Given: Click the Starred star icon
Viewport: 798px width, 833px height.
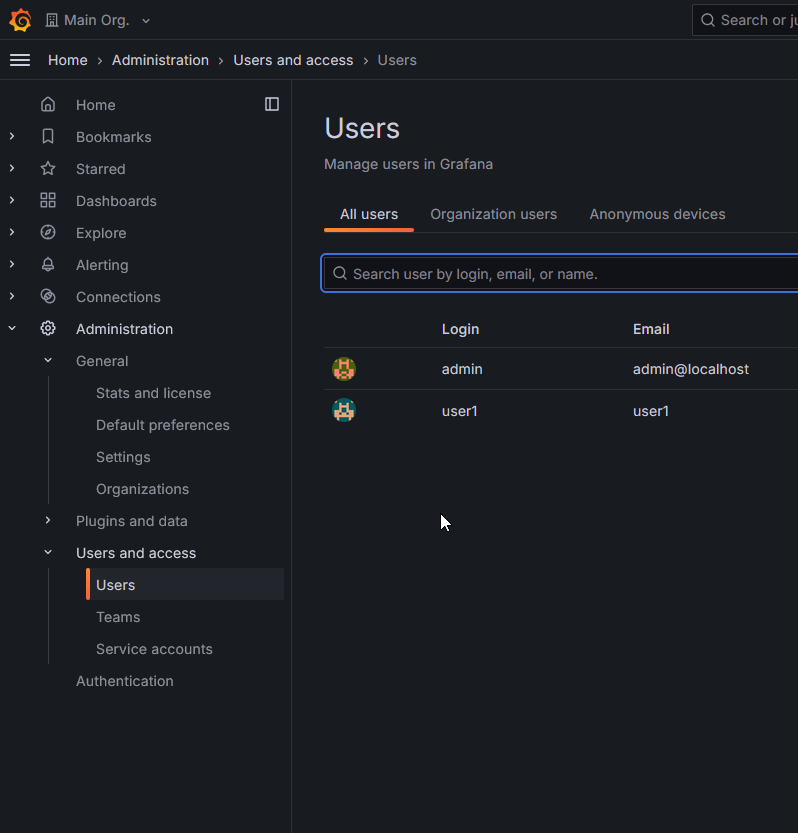Looking at the screenshot, I should pos(48,169).
